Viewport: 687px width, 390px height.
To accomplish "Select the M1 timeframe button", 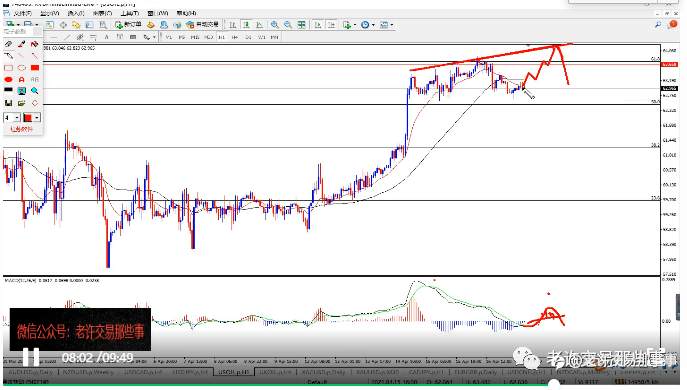I will [169, 37].
